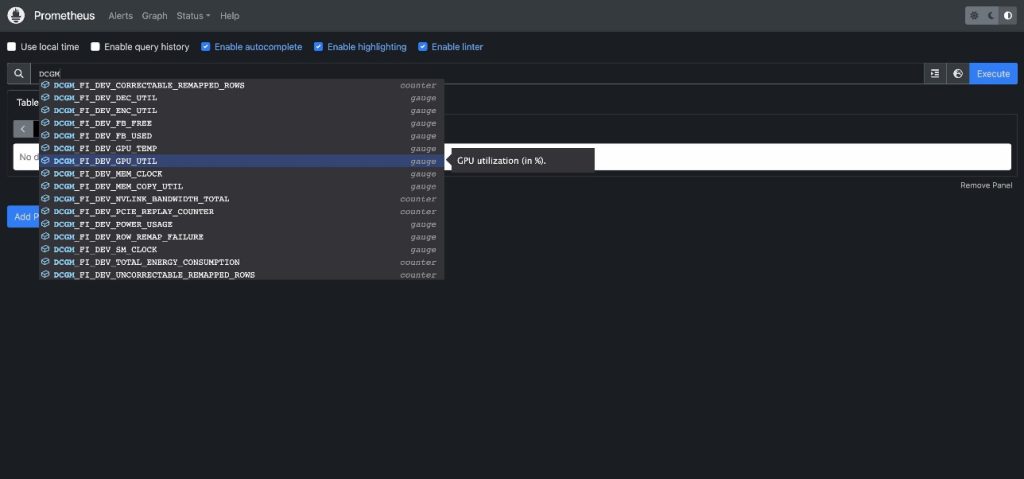
Task: Click cube icon beside DCGM_FI_DEV_MEM_CLOCK
Action: coord(45,174)
